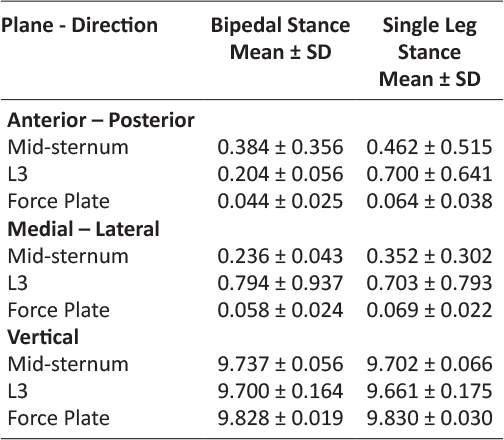Select Force Plate under Anterior – Posterior
Image resolution: width=504 pixels, height=440 pixels.
coord(58,201)
